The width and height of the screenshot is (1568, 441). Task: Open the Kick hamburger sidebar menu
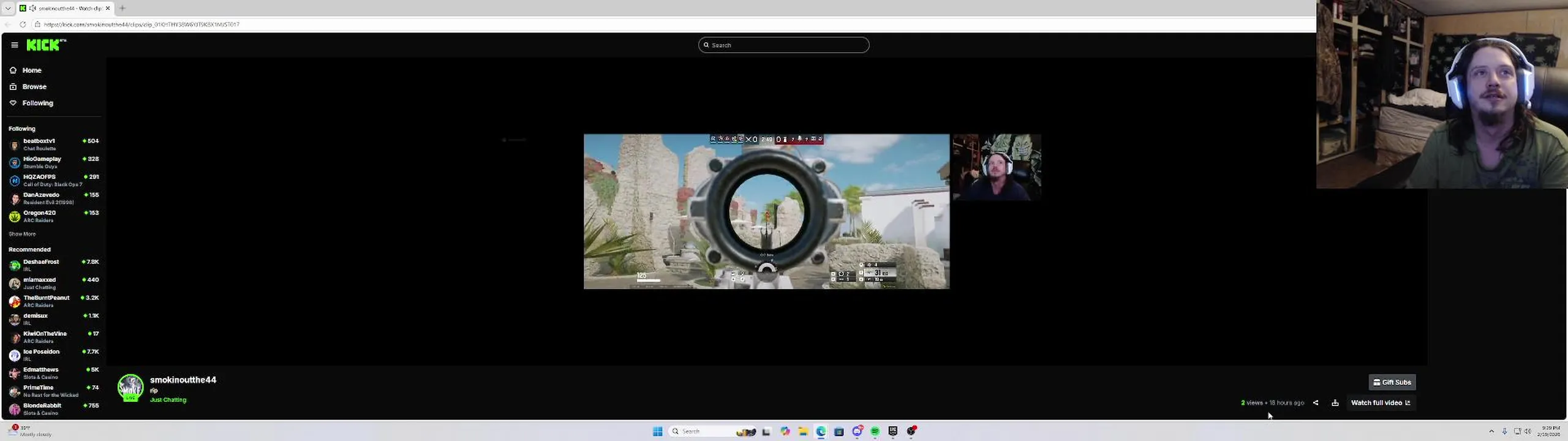click(15, 45)
